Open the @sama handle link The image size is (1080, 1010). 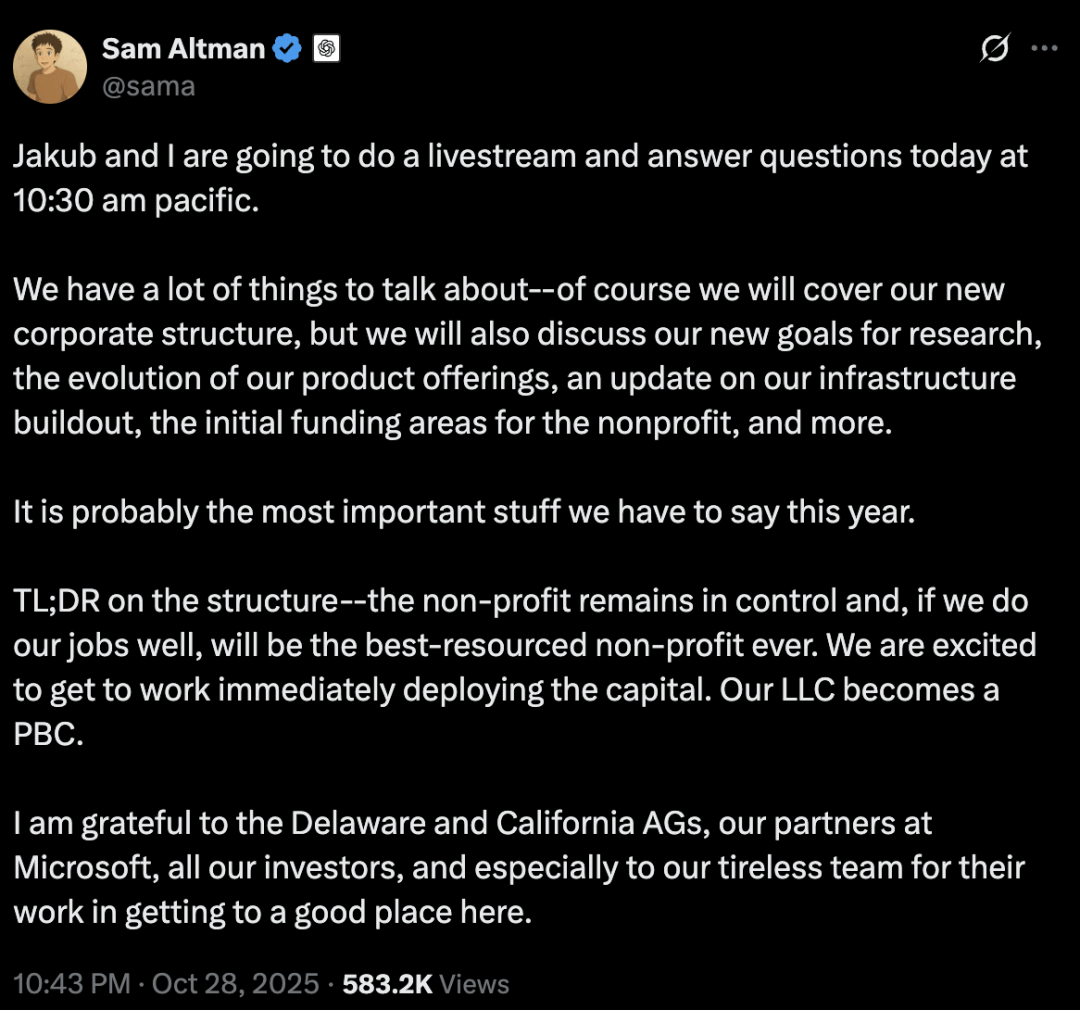coord(148,87)
